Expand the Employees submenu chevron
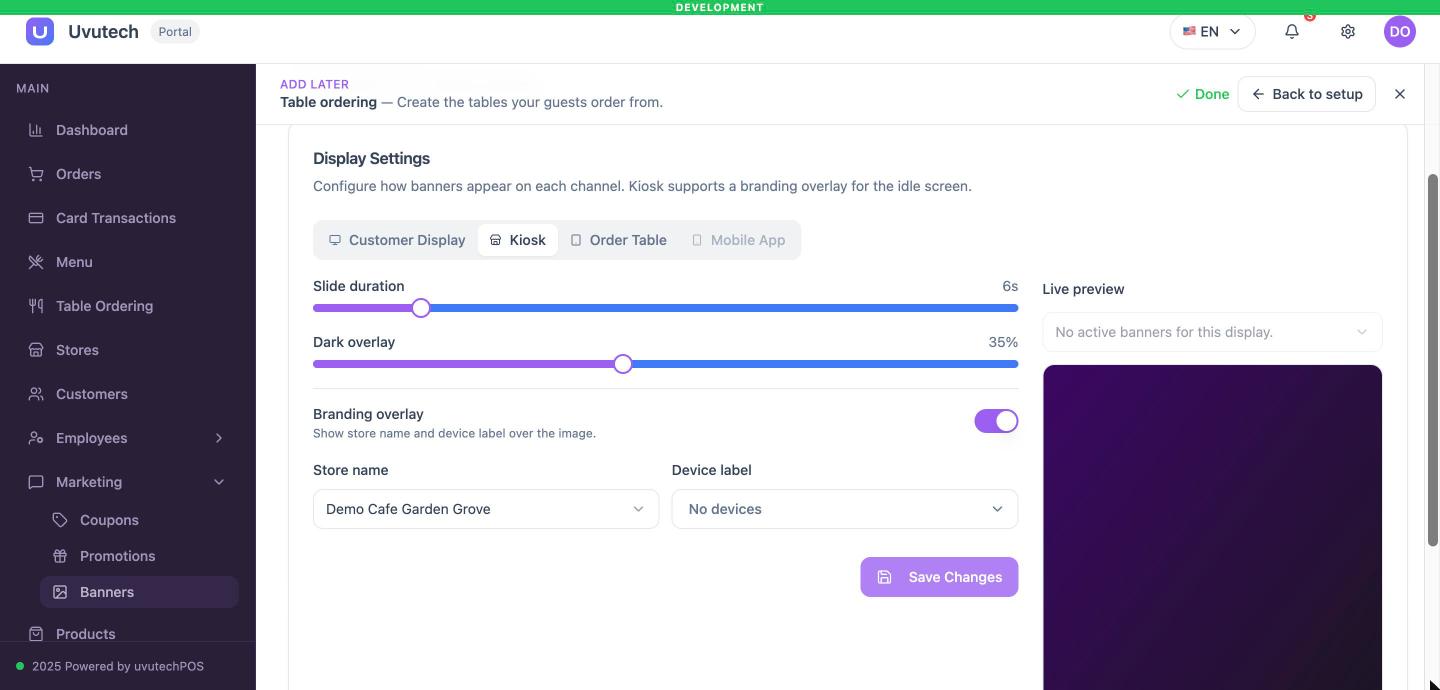This screenshot has width=1440, height=690. coord(219,438)
